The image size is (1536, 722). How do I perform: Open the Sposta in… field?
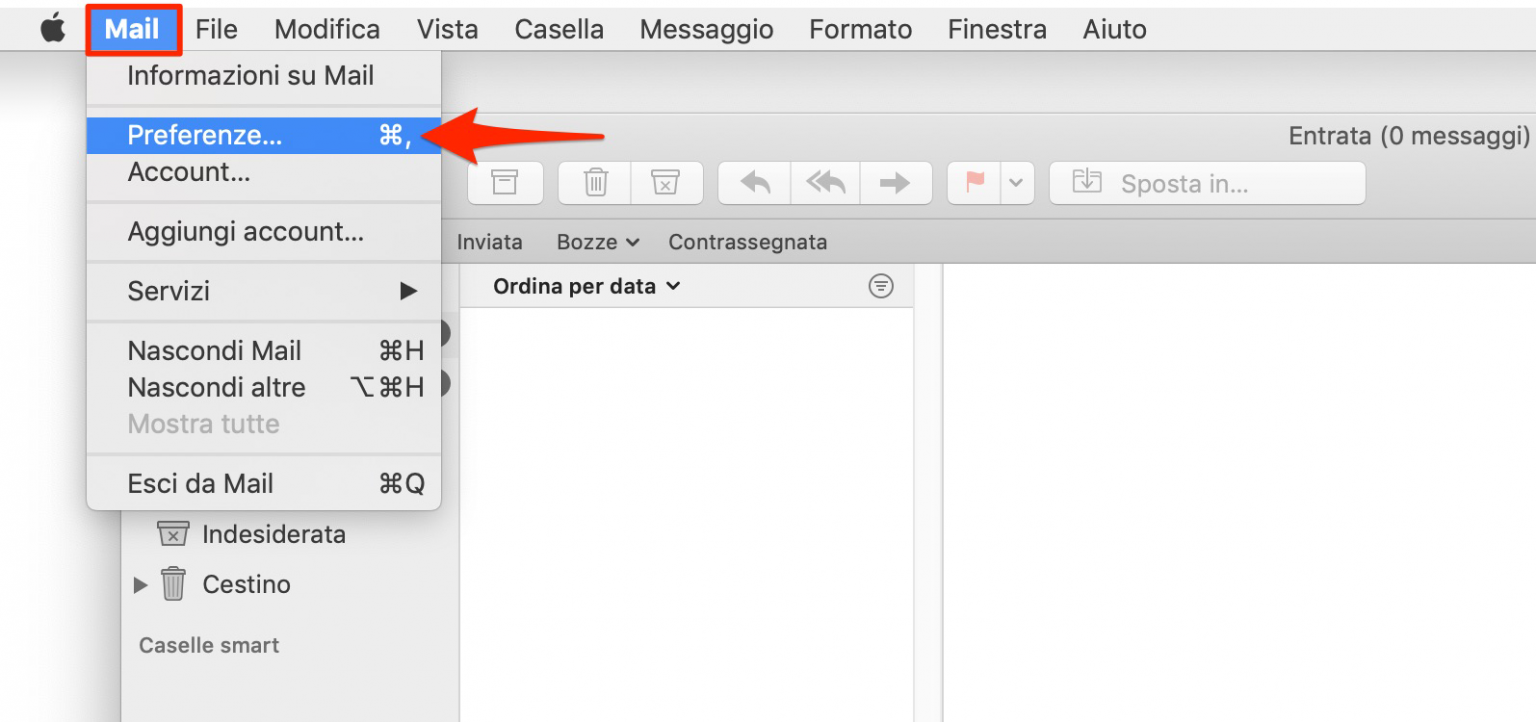[1207, 183]
